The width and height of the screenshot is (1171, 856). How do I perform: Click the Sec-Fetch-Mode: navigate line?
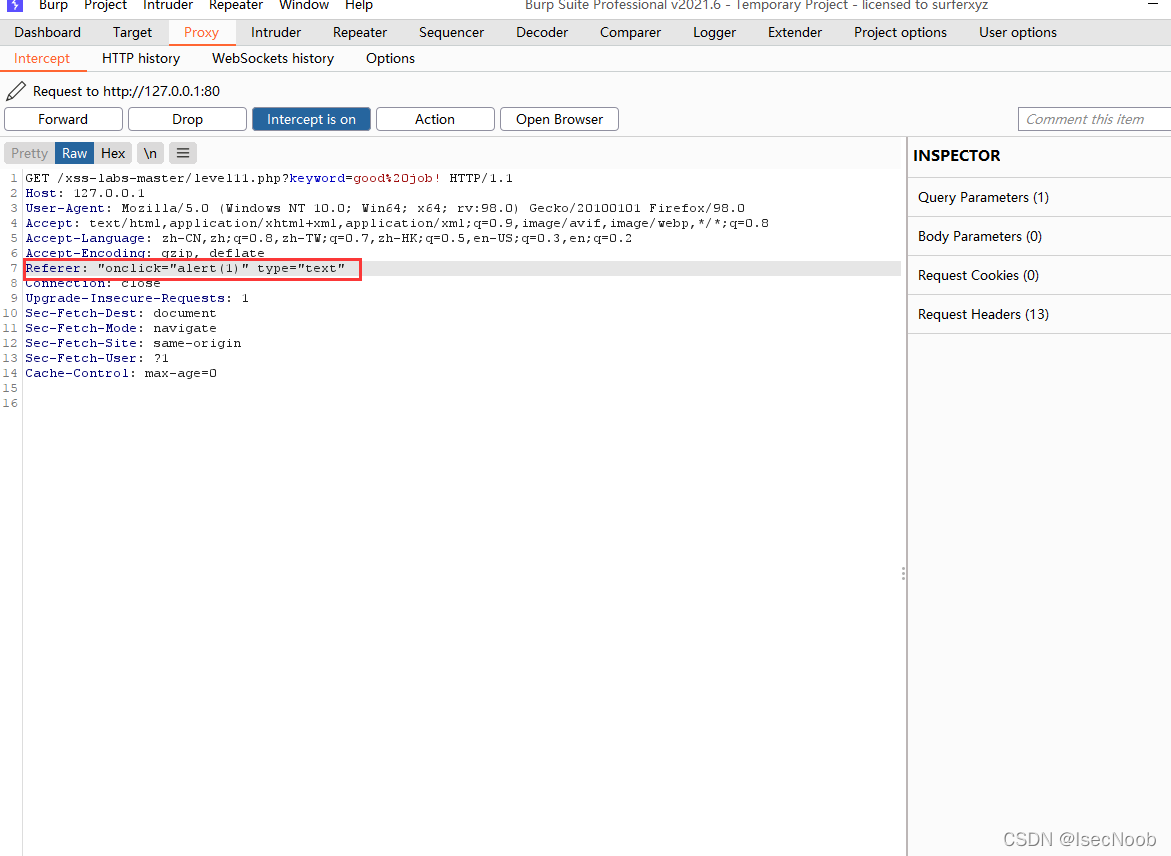pyautogui.click(x=121, y=328)
